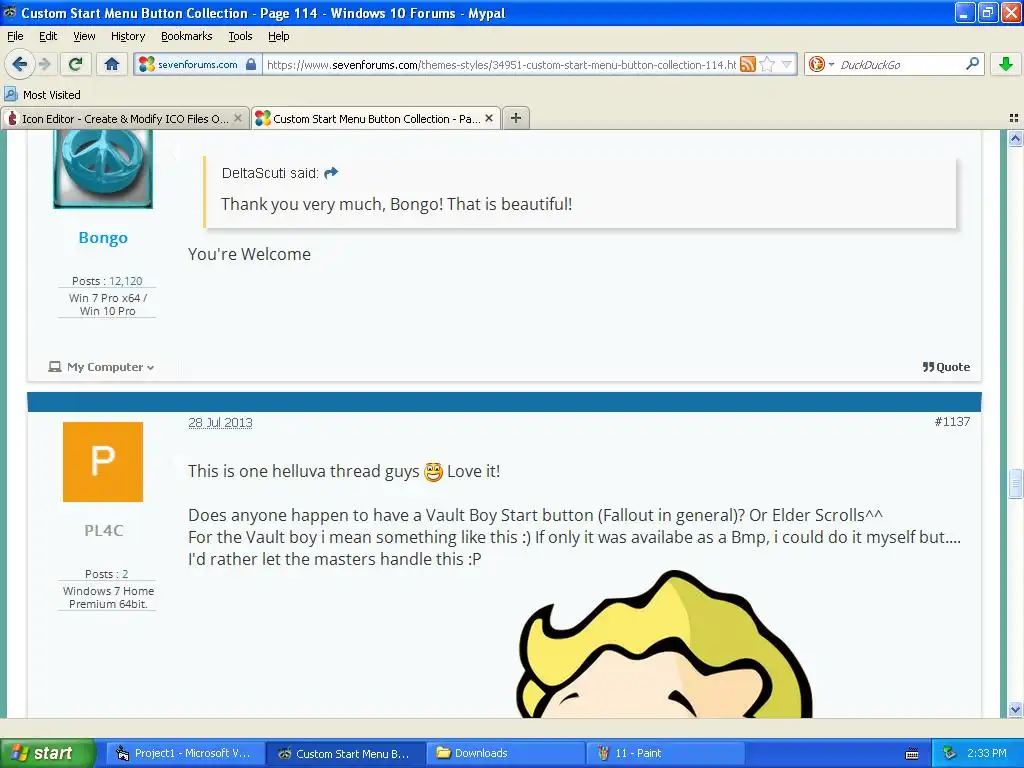
Task: Click the scrollbar up arrow
Action: [x=1015, y=138]
